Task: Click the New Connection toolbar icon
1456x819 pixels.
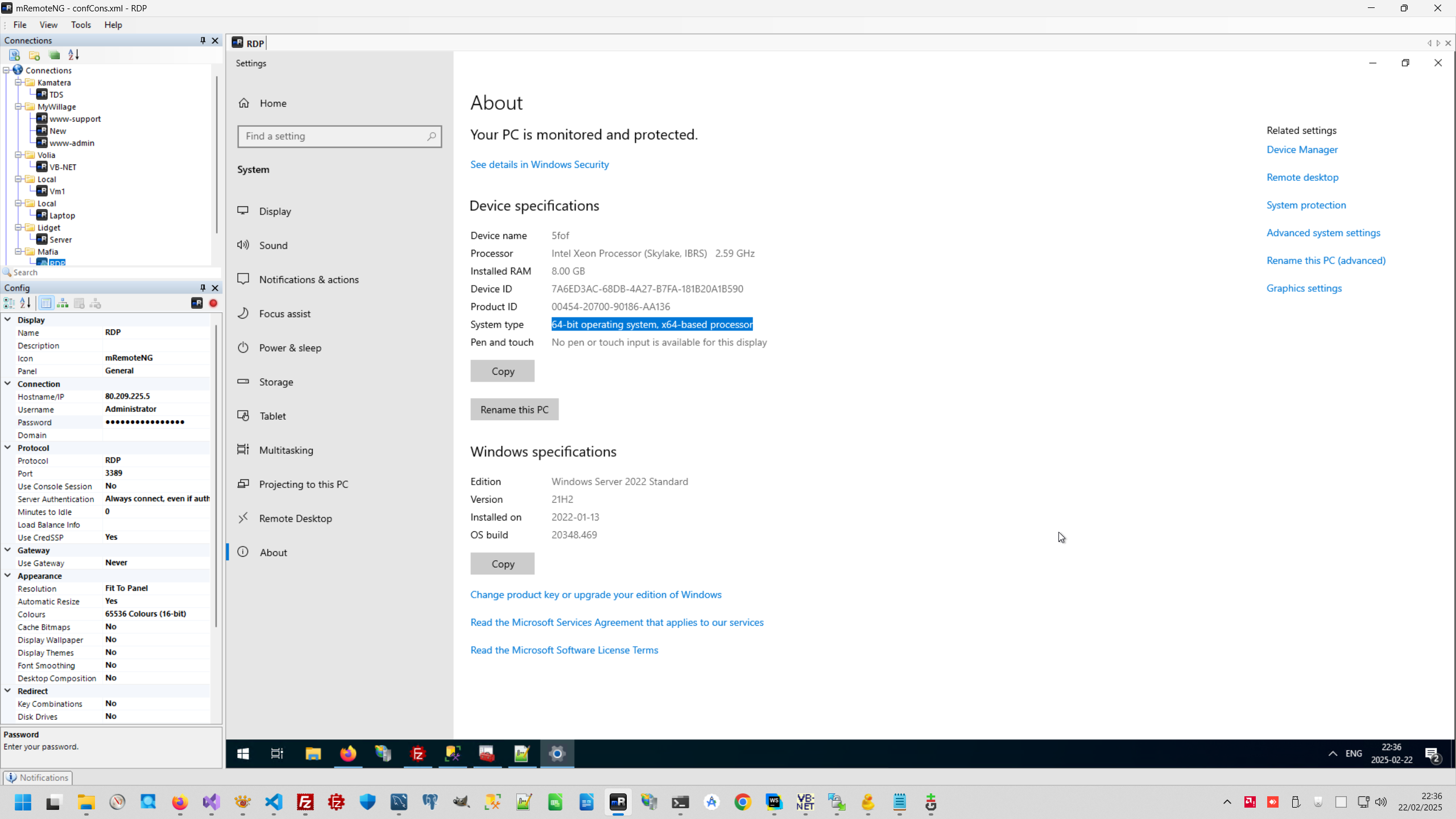Action: pos(14,55)
